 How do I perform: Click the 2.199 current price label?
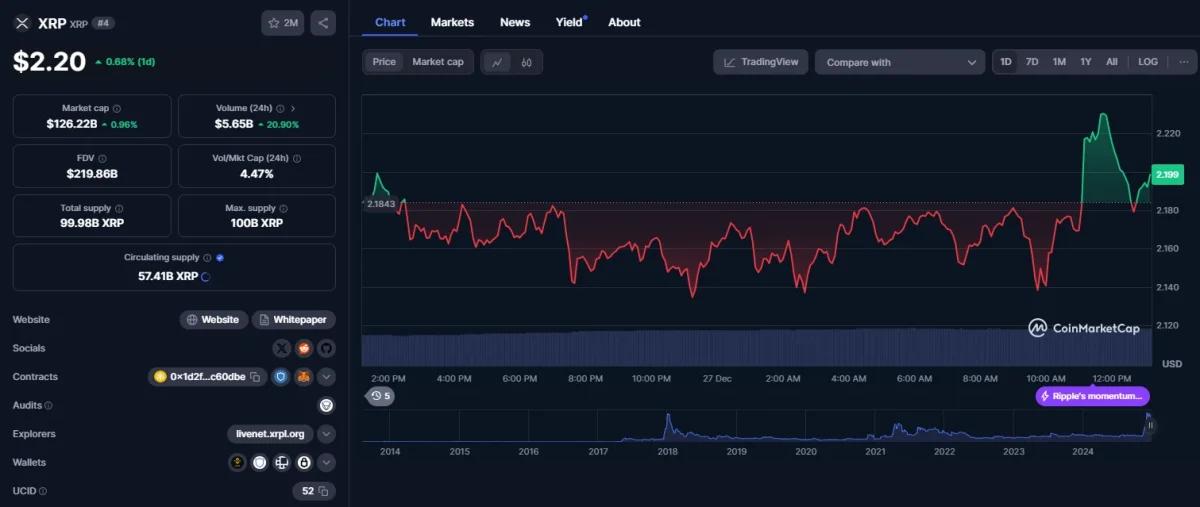(x=1167, y=175)
